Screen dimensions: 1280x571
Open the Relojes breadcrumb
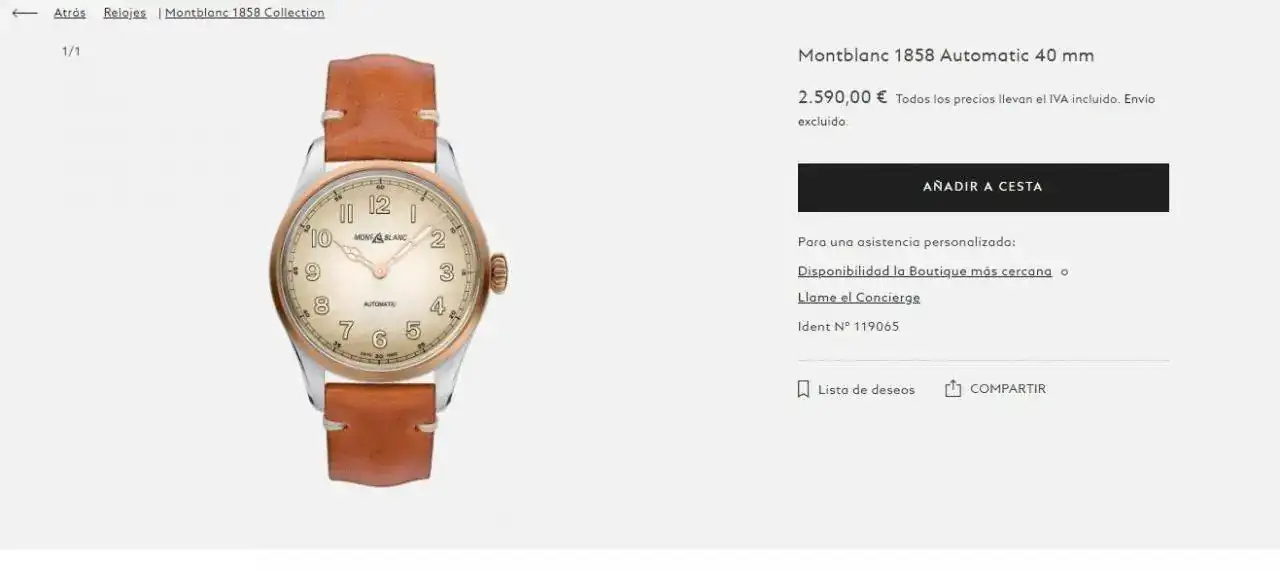point(125,13)
